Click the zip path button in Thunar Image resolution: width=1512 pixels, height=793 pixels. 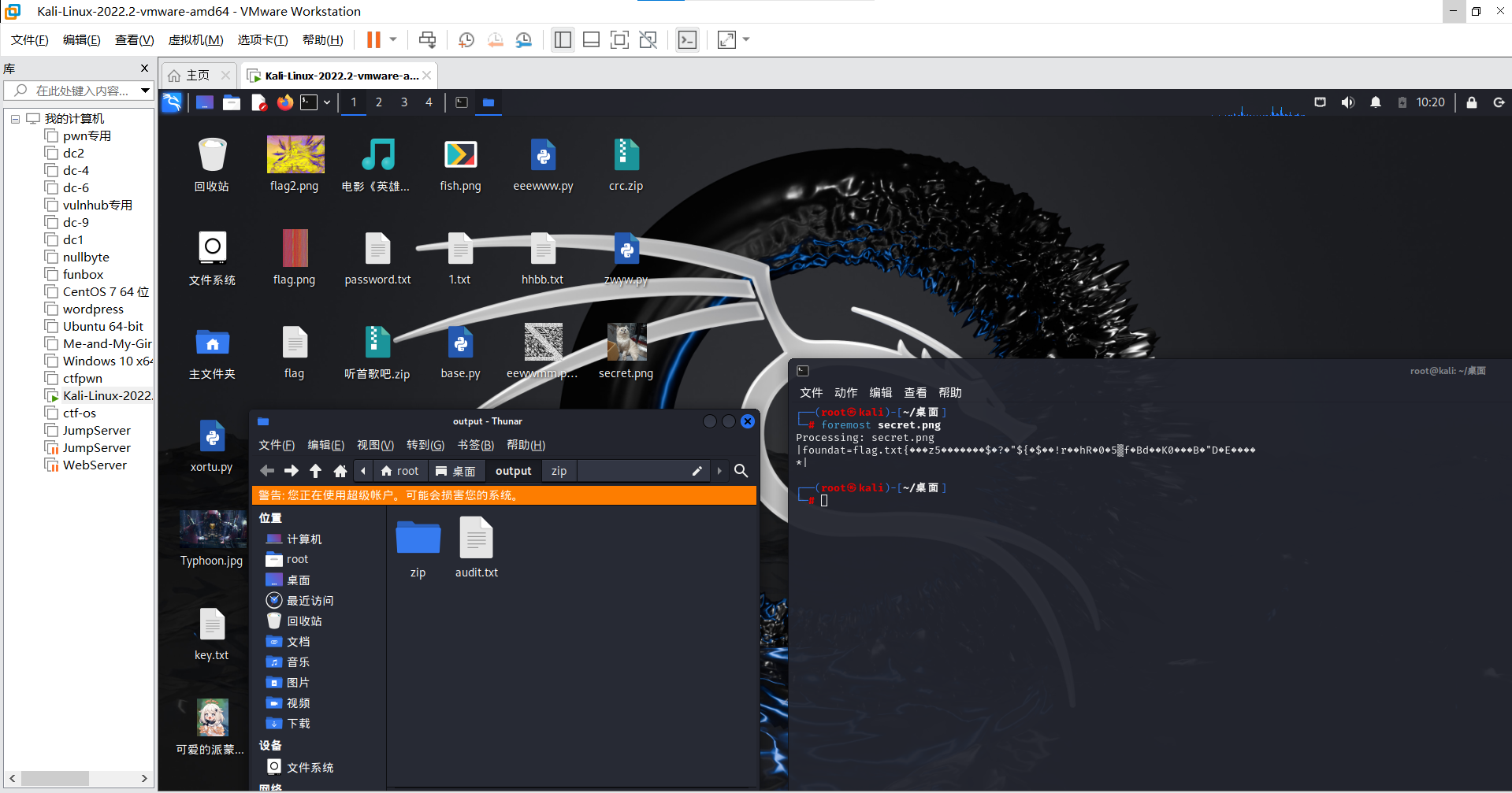559,471
